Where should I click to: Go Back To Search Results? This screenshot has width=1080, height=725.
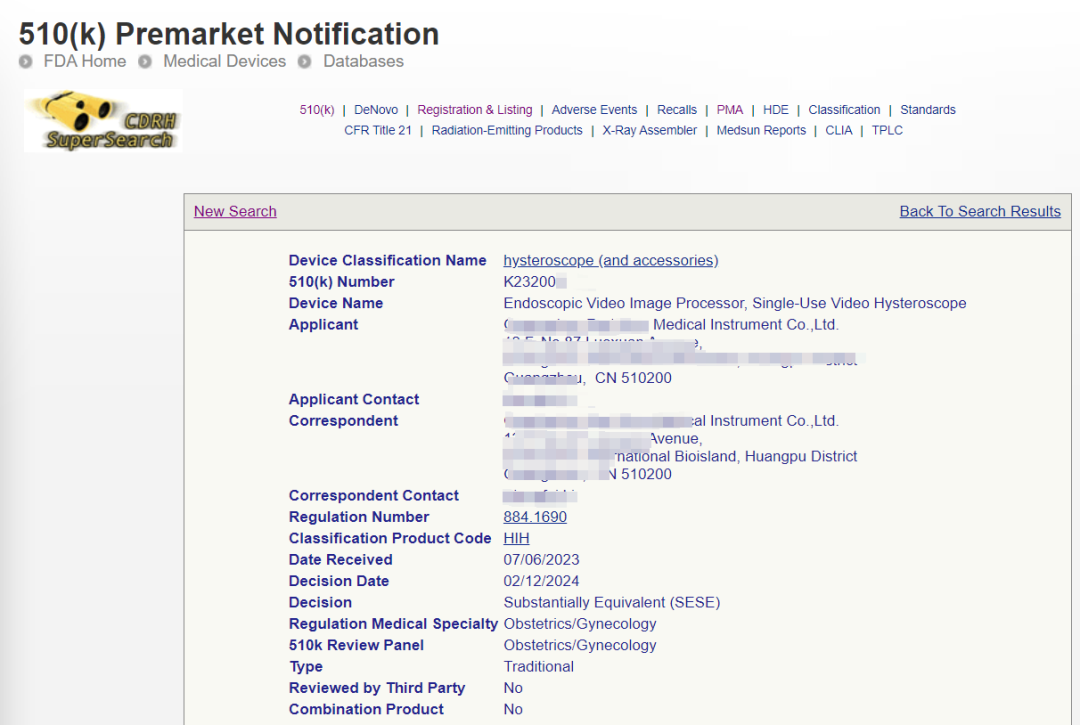tap(980, 211)
